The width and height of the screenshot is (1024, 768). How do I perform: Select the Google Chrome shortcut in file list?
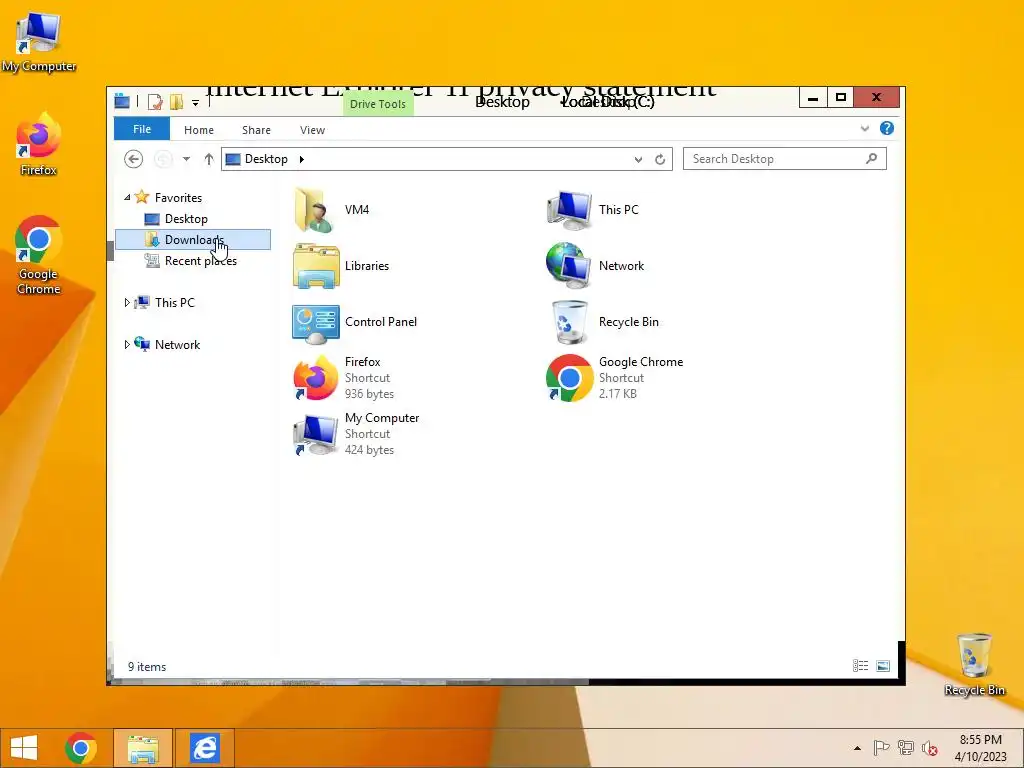[x=569, y=377]
